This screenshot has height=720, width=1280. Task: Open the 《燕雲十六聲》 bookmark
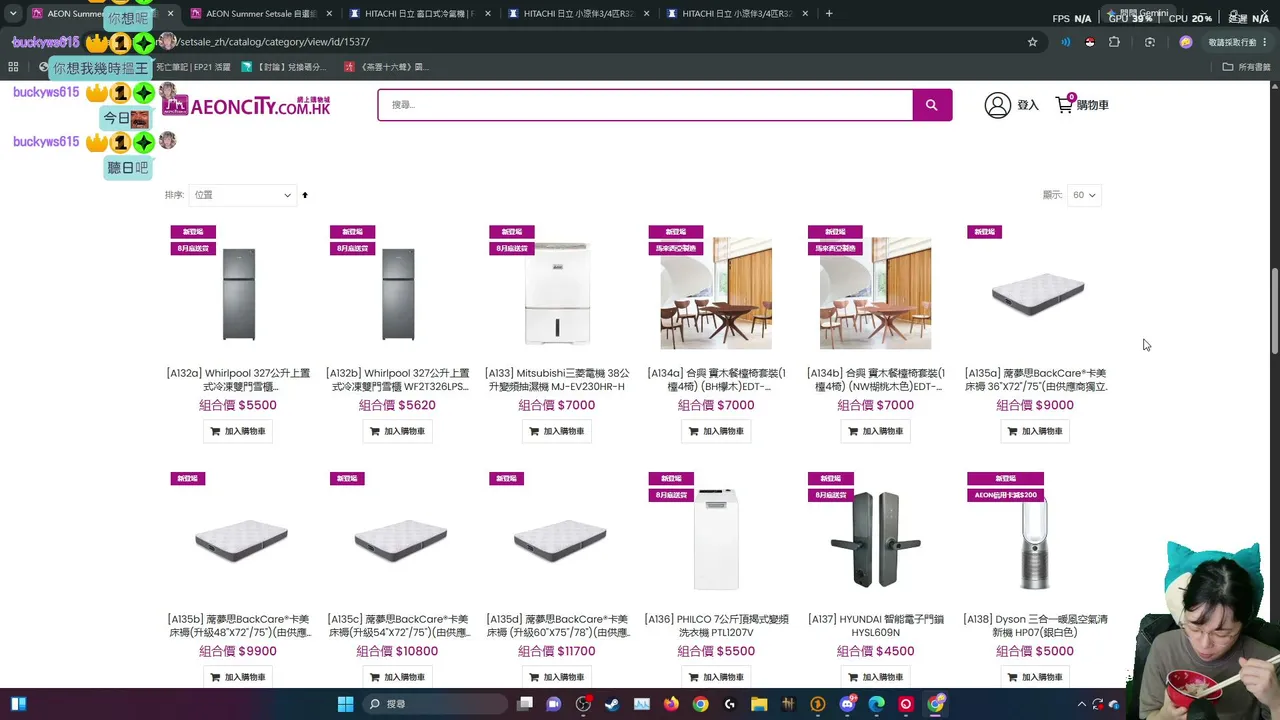pos(386,67)
